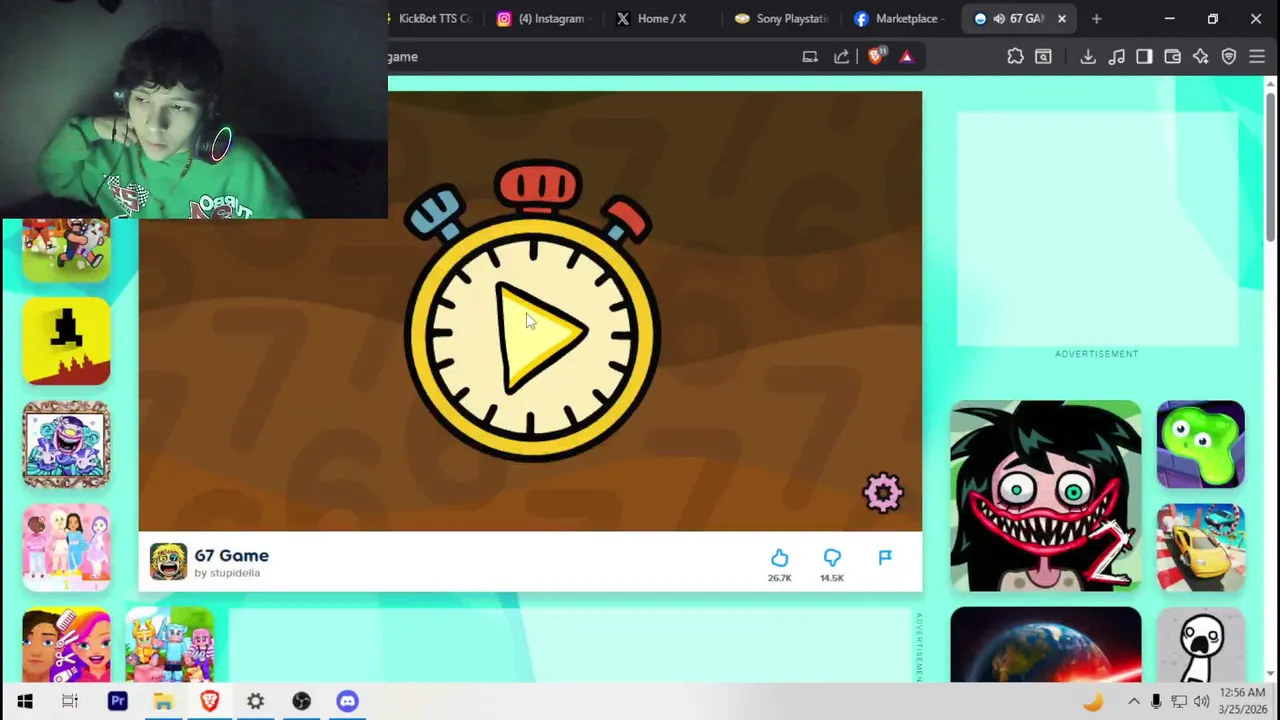Viewport: 1280px width, 720px height.
Task: Open Task View on the taskbar
Action: [x=70, y=702]
